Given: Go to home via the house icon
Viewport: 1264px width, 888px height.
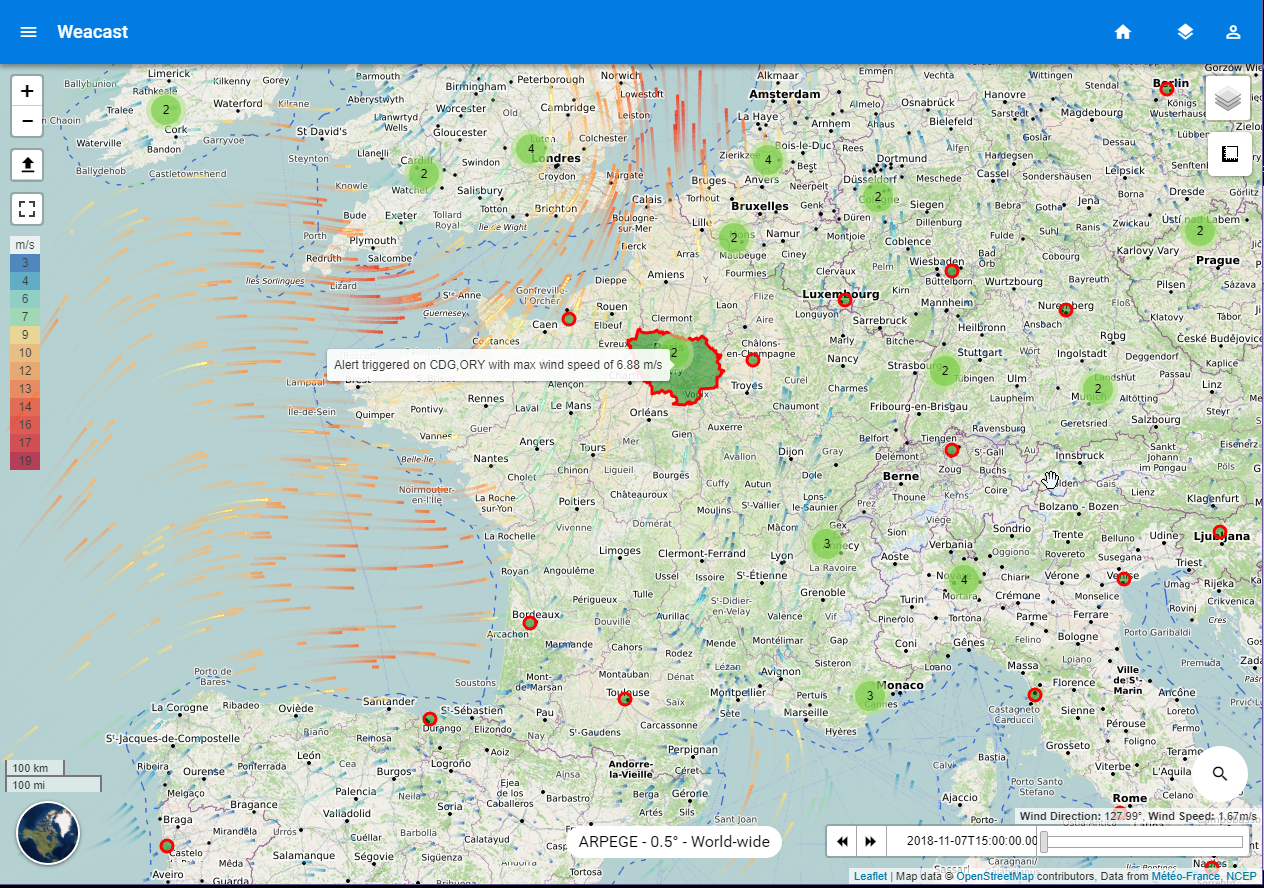Looking at the screenshot, I should (1123, 32).
